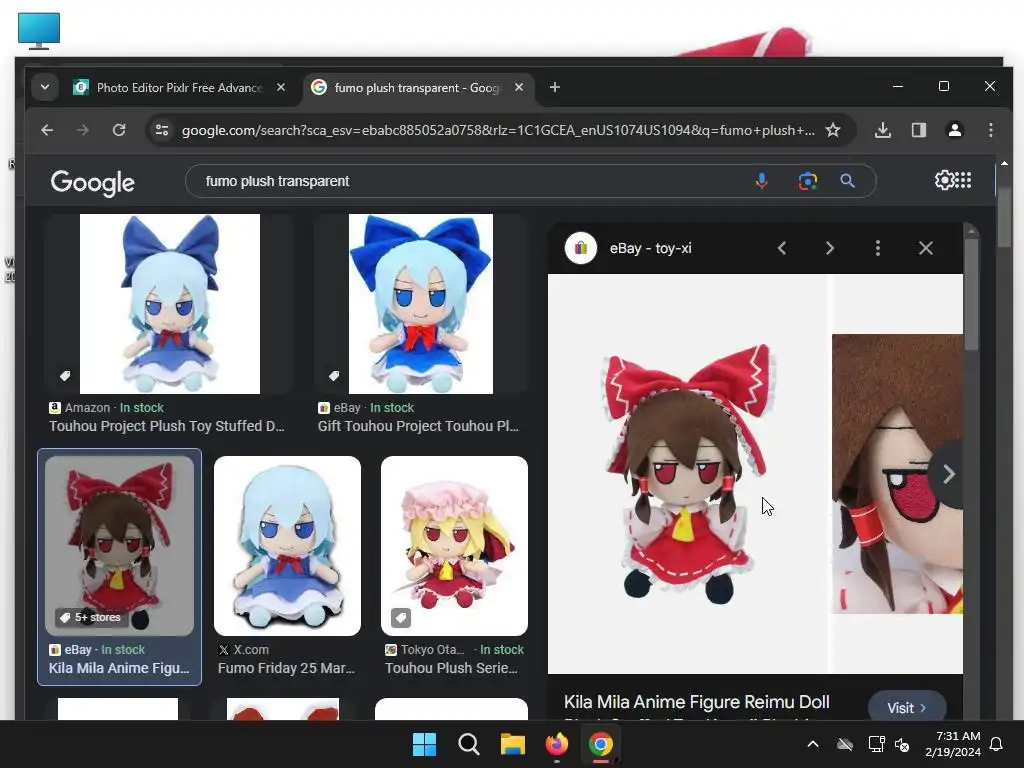
Task: Open the Fumo Friday 25 Mar... link
Action: pos(286,668)
